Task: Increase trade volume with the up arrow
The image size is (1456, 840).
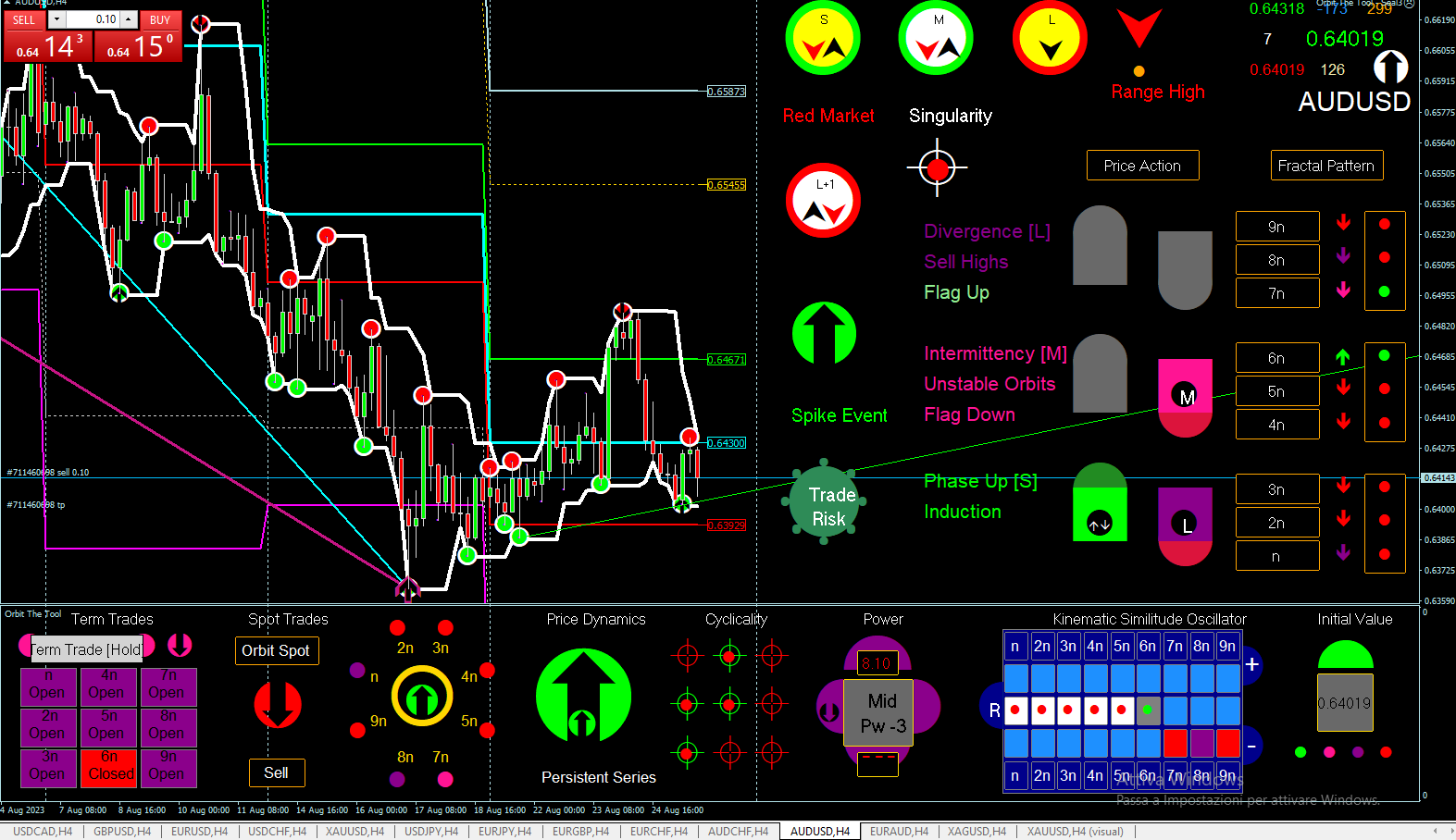Action: click(129, 19)
